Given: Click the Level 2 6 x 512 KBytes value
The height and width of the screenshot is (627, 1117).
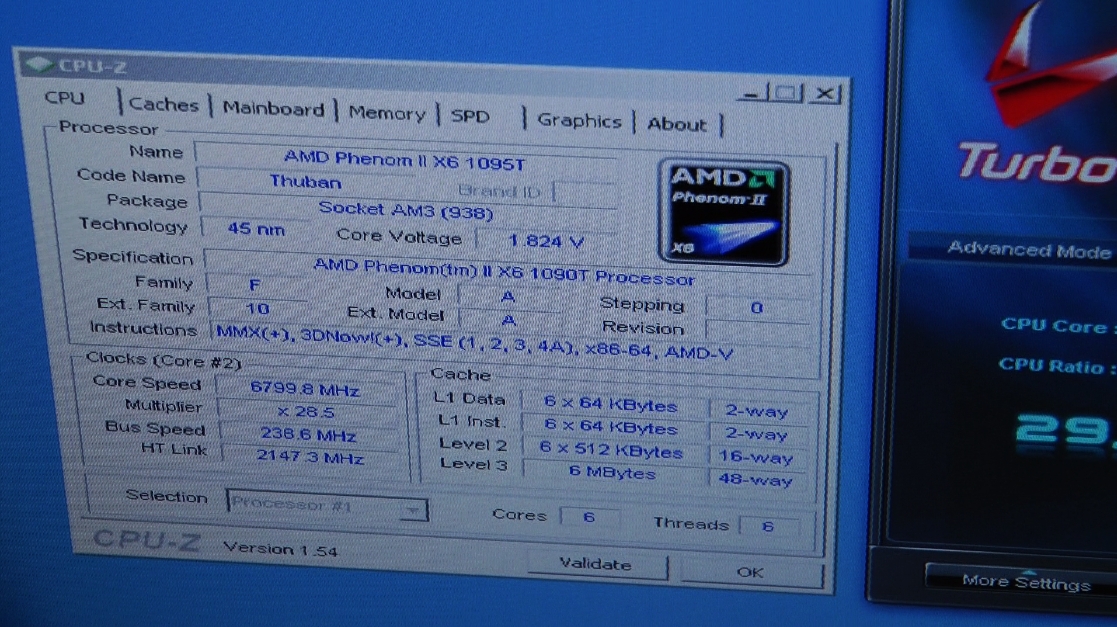Looking at the screenshot, I should [611, 450].
